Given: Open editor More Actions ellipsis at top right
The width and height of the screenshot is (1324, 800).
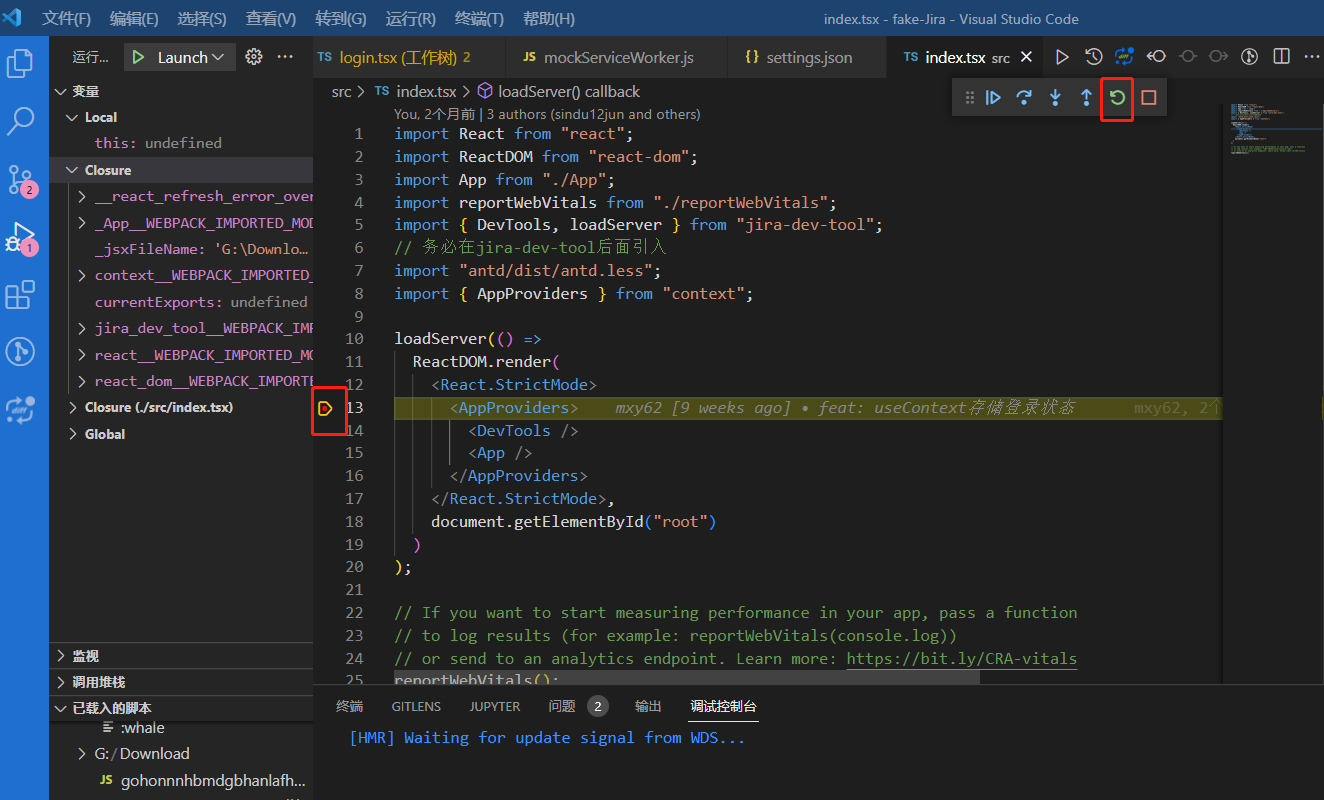Looking at the screenshot, I should click(x=1311, y=57).
